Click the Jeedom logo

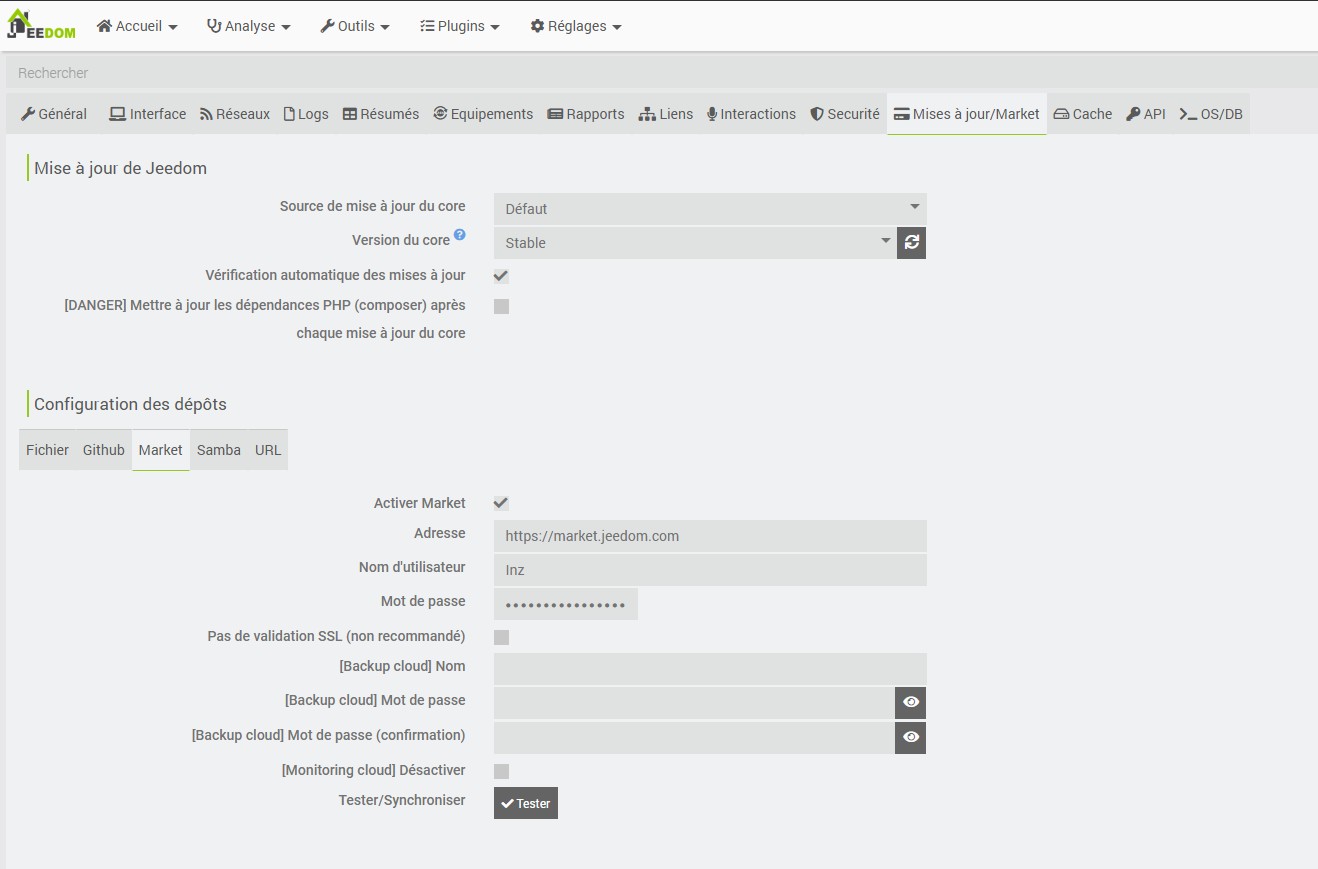coord(41,25)
